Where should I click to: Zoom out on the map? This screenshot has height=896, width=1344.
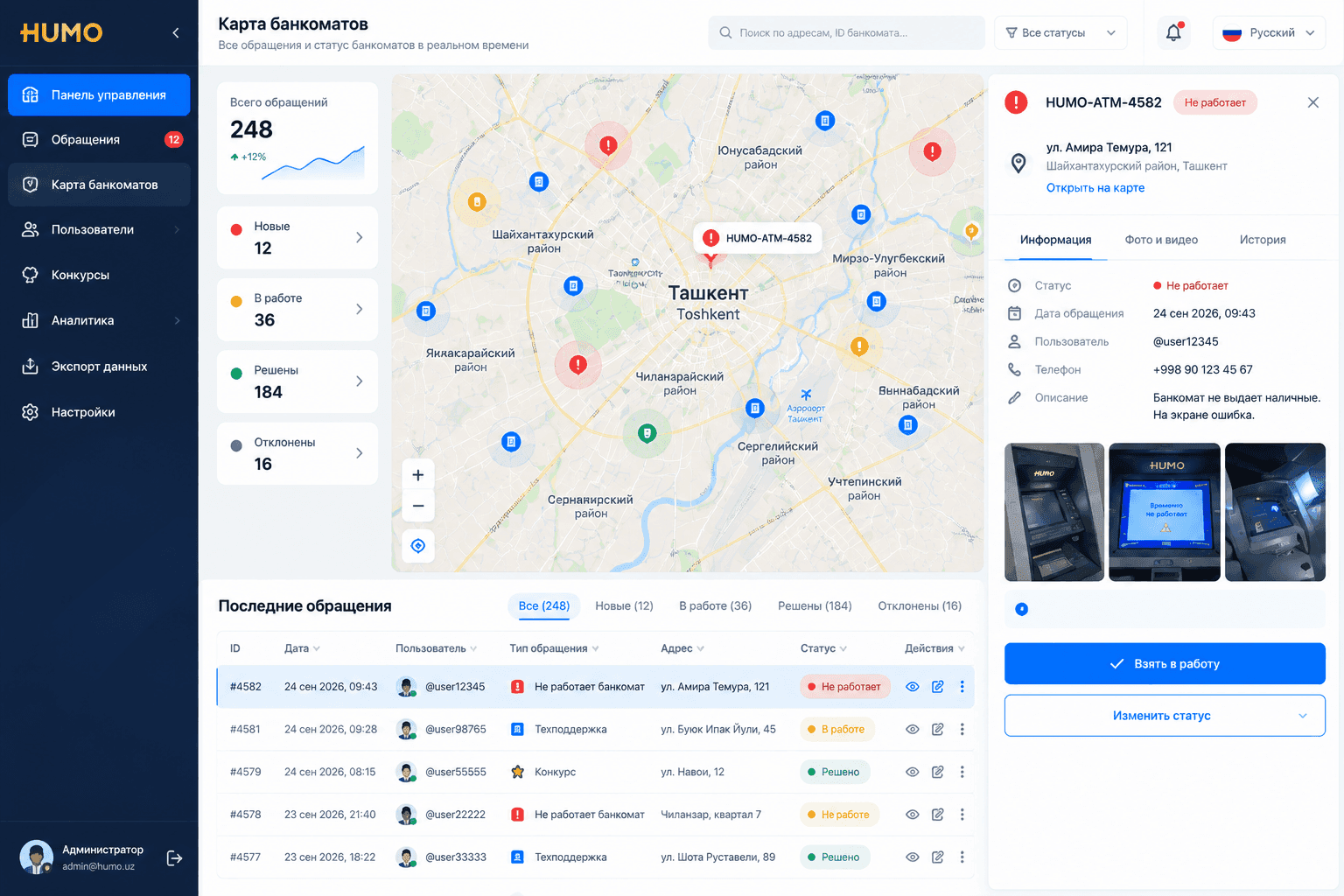coord(418,506)
